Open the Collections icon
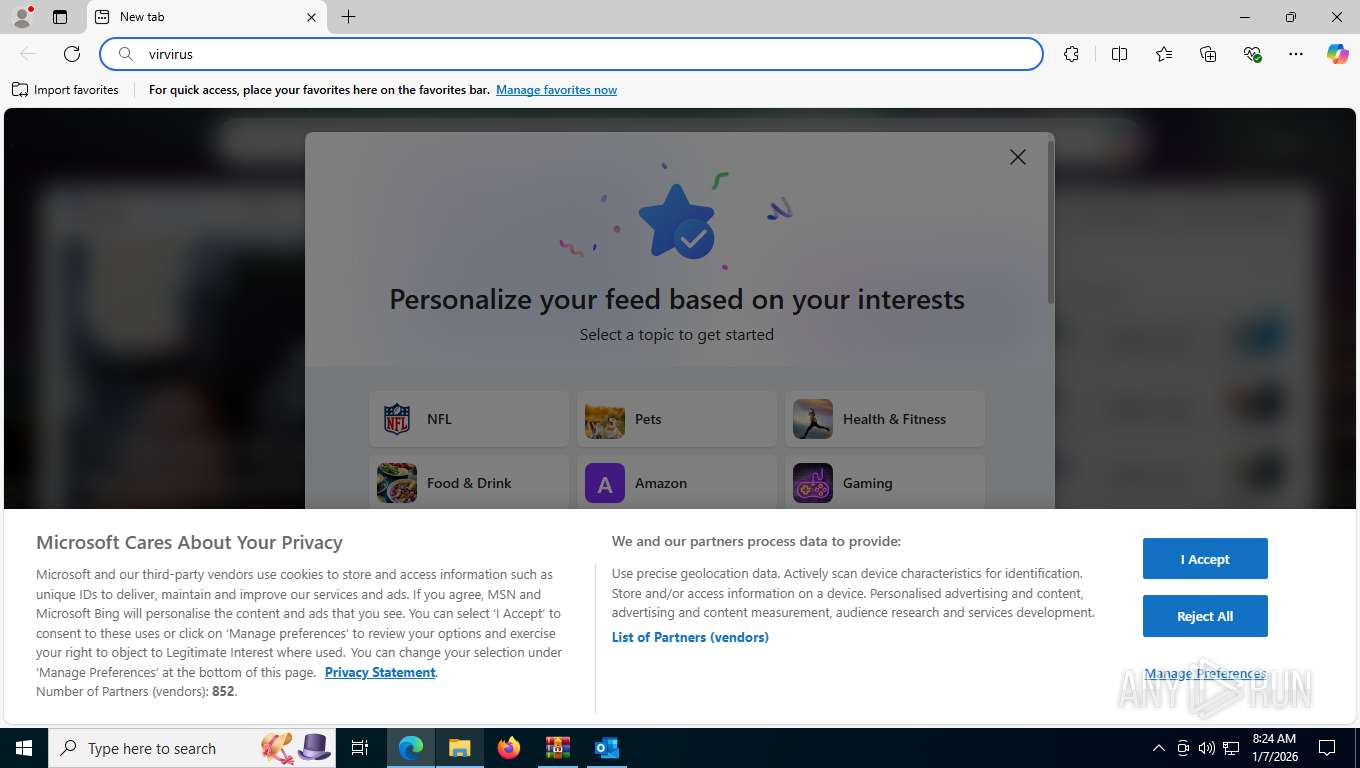The width and height of the screenshot is (1360, 768). tap(1208, 54)
